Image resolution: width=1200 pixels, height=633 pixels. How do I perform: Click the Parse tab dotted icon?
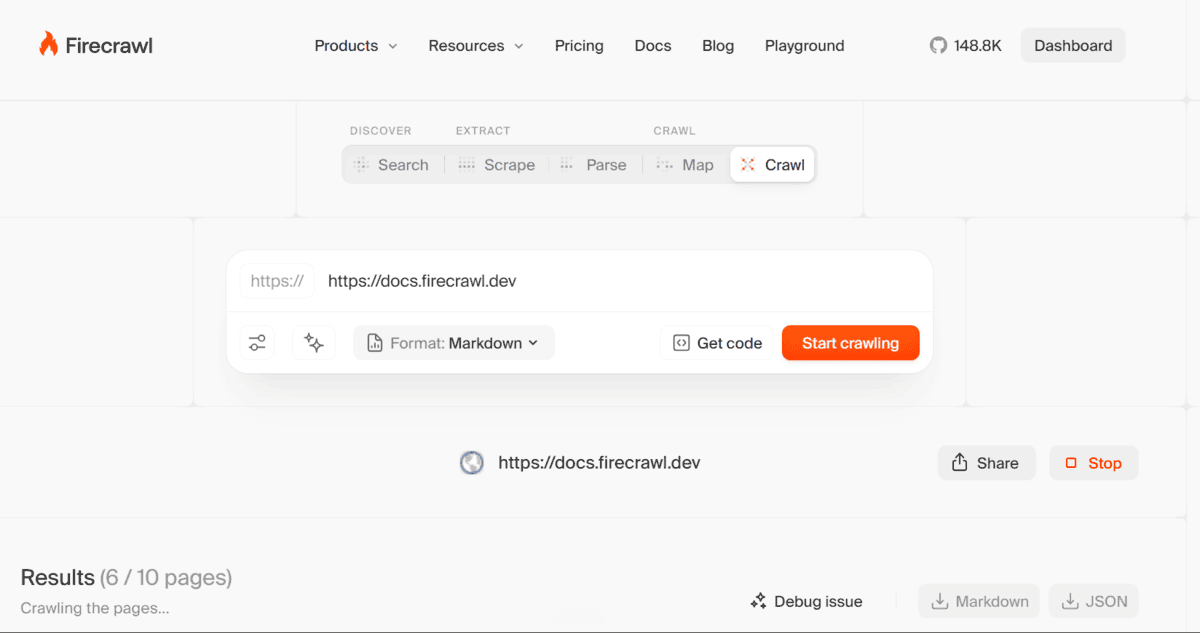[x=567, y=165]
